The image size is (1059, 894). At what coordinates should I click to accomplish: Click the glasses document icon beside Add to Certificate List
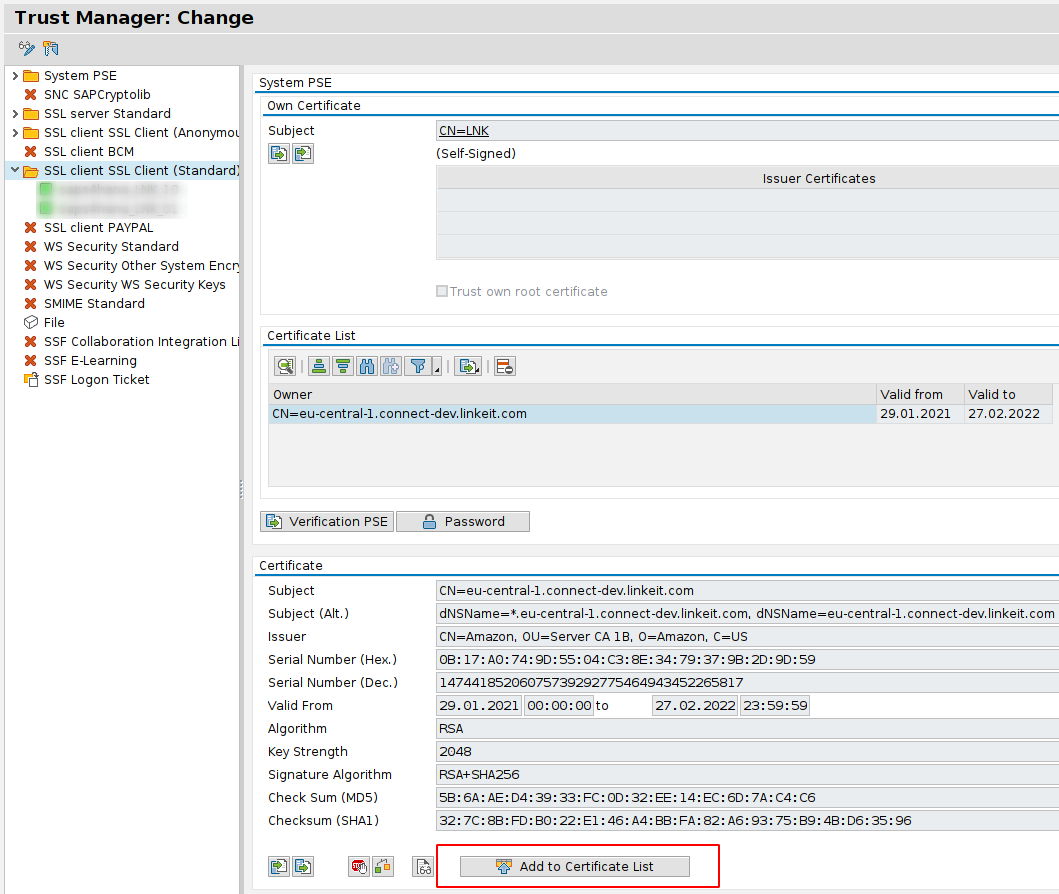click(x=424, y=867)
